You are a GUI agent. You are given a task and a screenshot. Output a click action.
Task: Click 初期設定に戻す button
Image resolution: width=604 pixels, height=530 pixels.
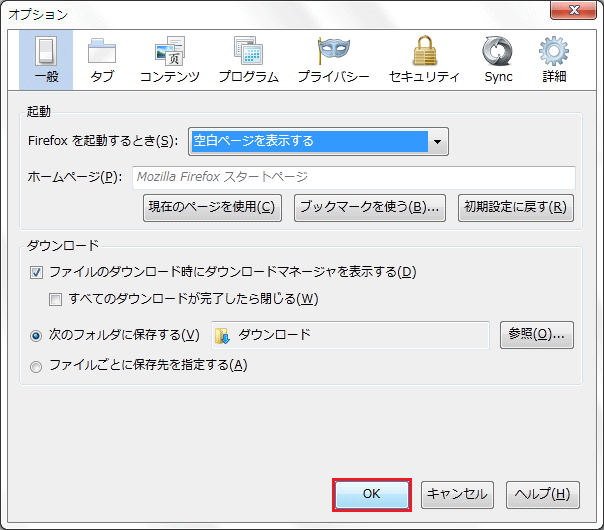[x=515, y=208]
